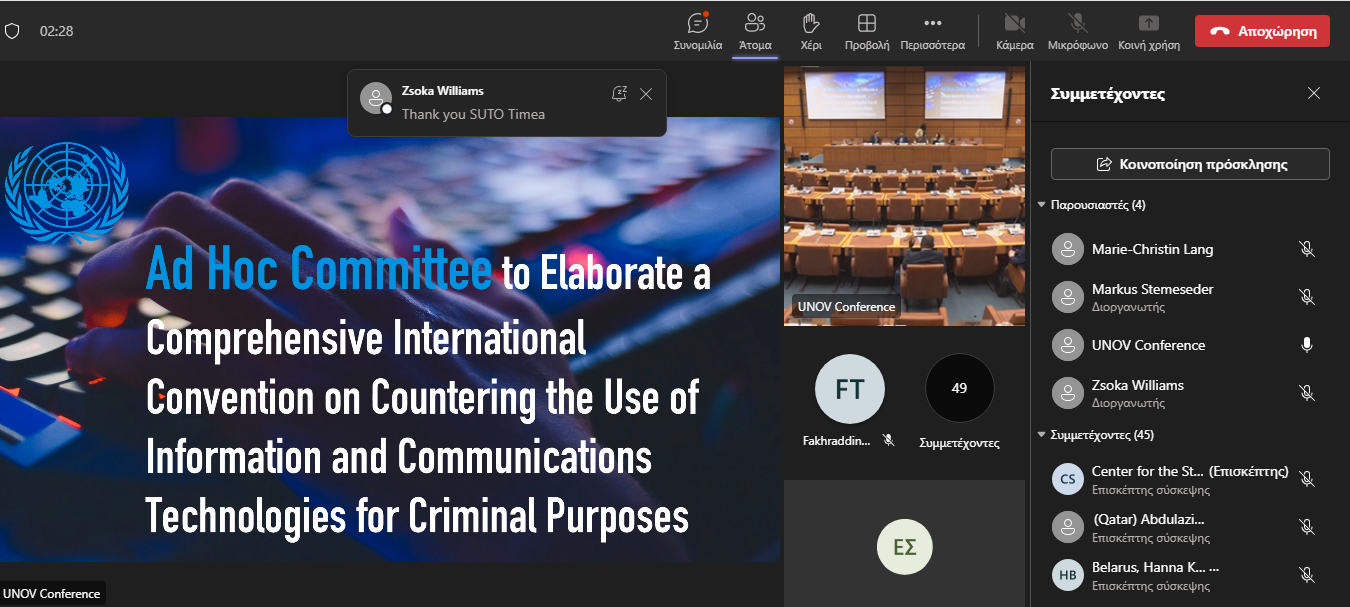This screenshot has width=1350, height=607.
Task: Toggle the Μικρόφωνο microphone
Action: 1077,30
